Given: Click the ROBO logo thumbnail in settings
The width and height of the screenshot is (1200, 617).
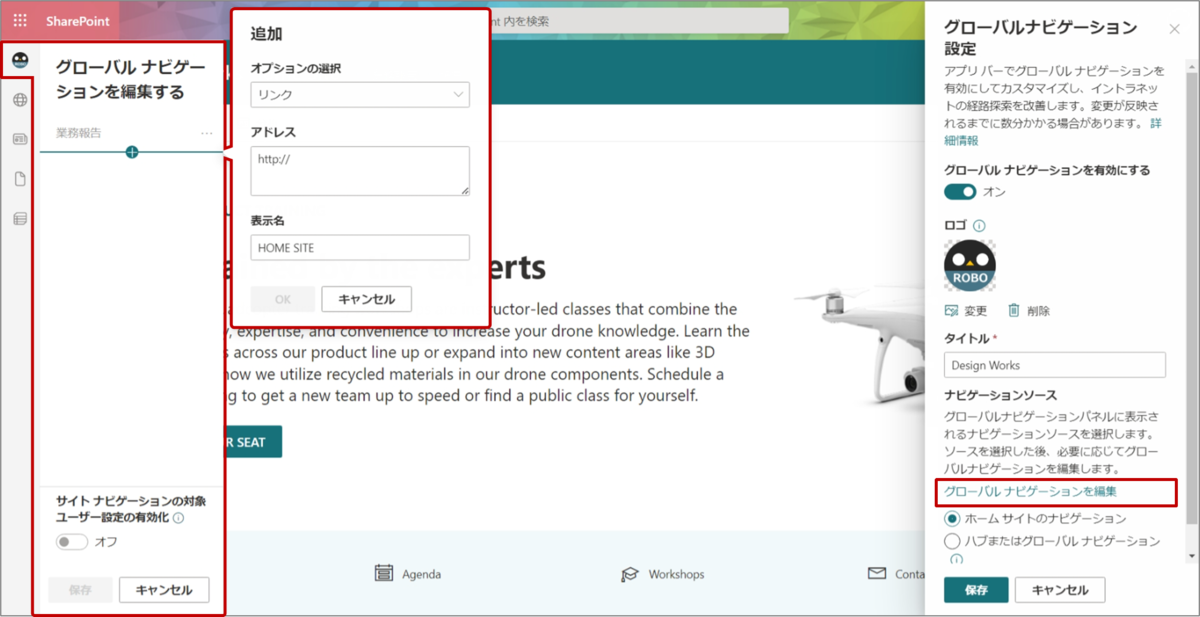Looking at the screenshot, I should (x=970, y=266).
